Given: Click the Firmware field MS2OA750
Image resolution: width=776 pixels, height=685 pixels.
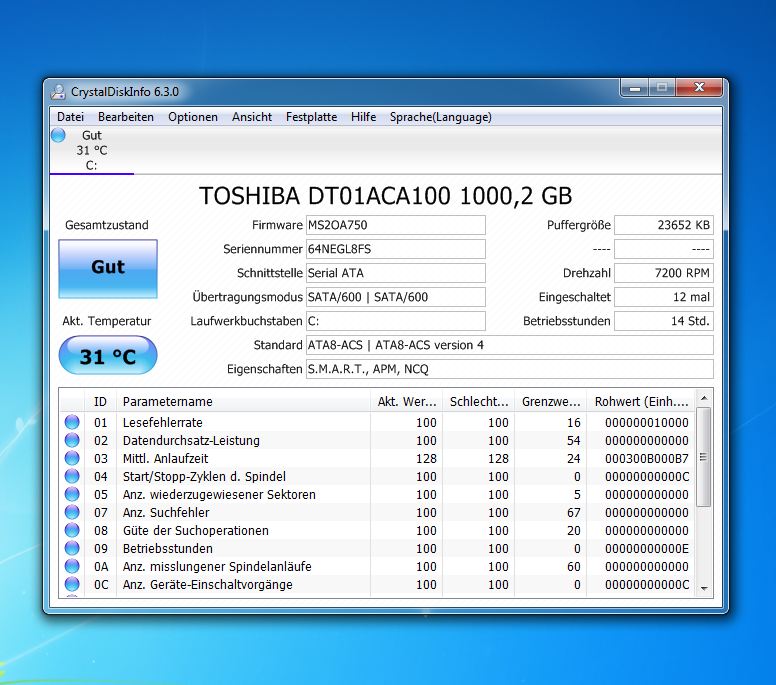Looking at the screenshot, I should click(395, 225).
